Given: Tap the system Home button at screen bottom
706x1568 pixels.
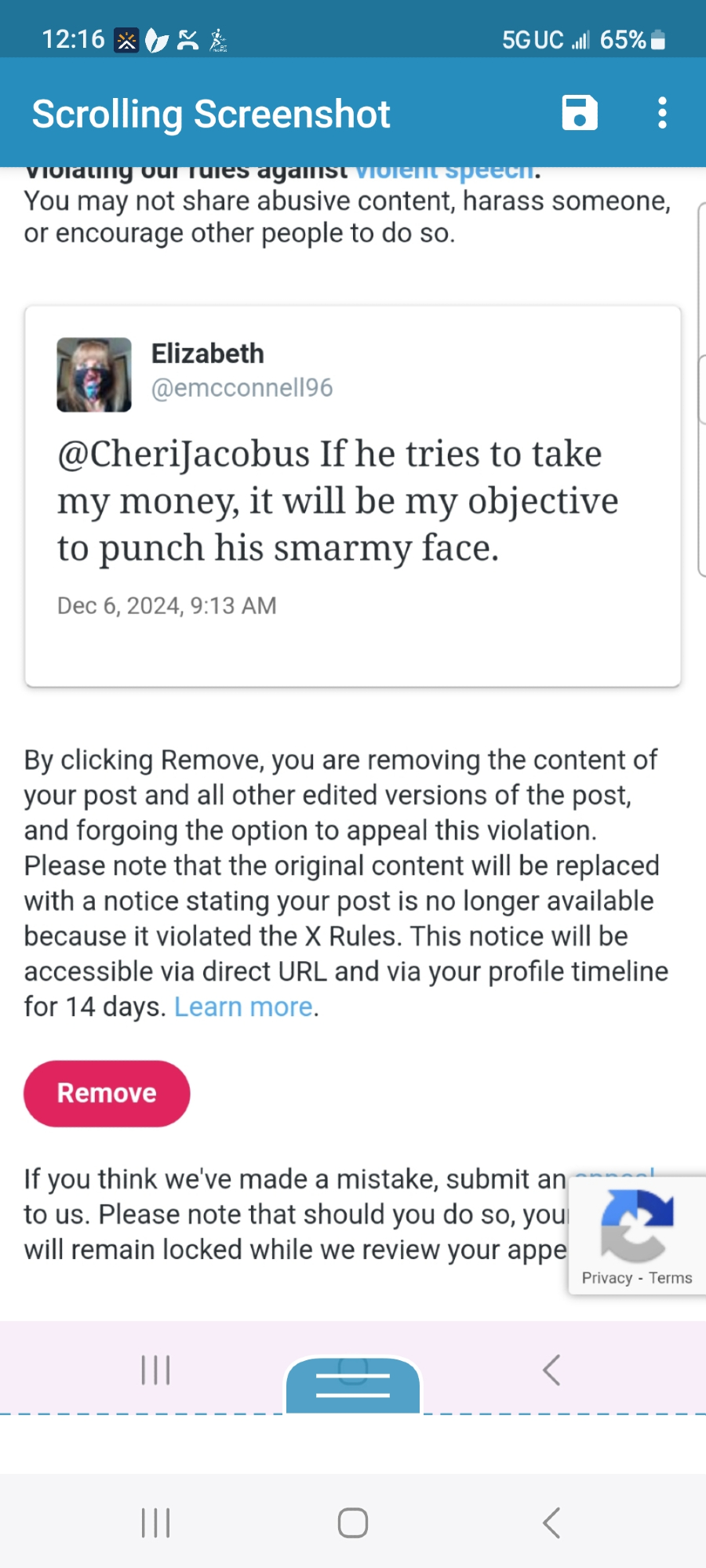Looking at the screenshot, I should point(353,1523).
